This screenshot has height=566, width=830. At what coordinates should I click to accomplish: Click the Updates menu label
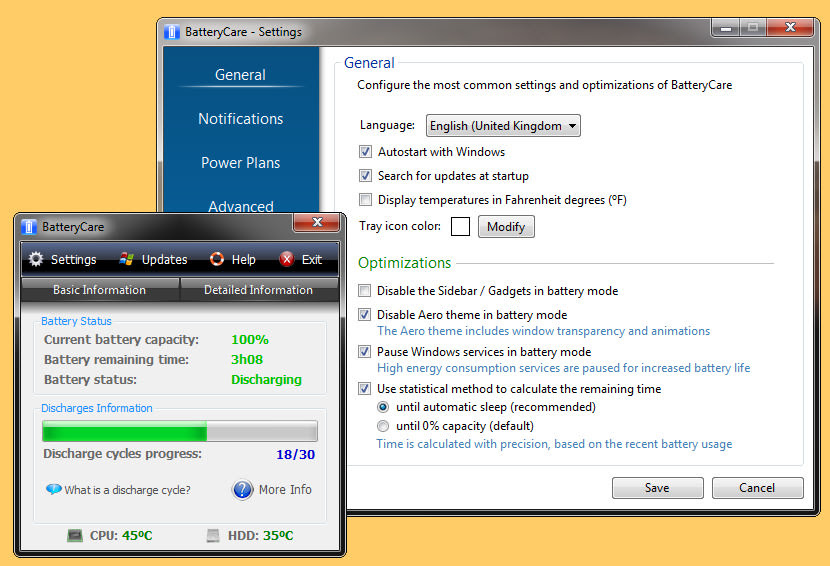[x=165, y=259]
